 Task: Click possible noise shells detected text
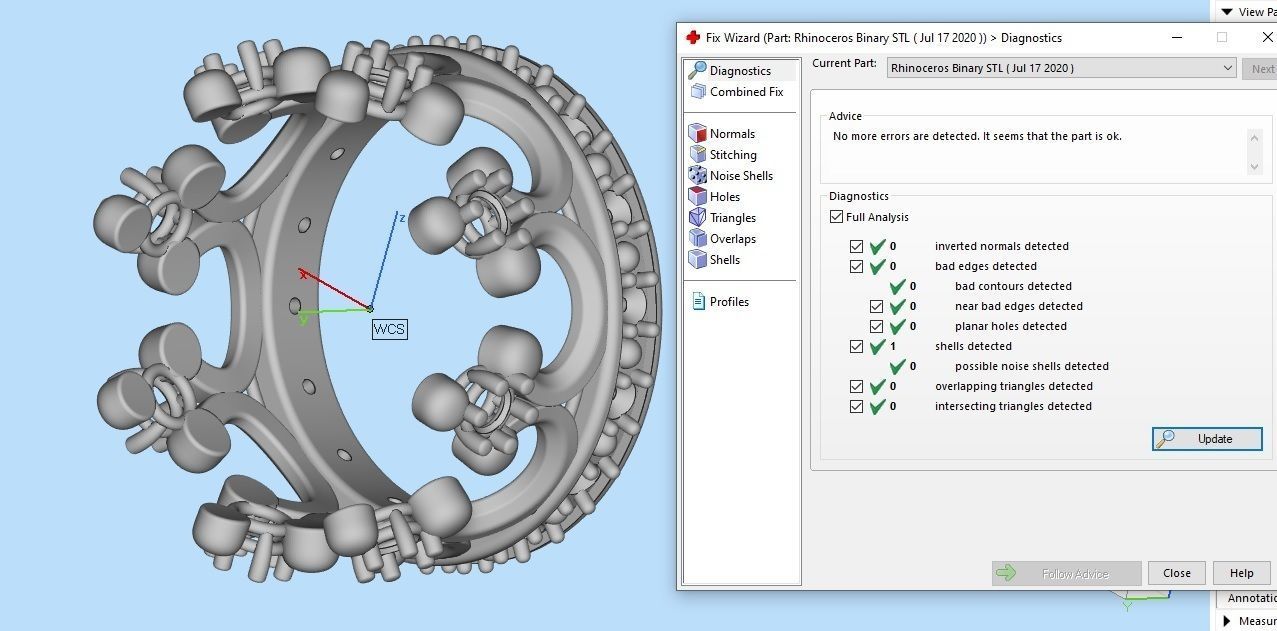pyautogui.click(x=1031, y=366)
